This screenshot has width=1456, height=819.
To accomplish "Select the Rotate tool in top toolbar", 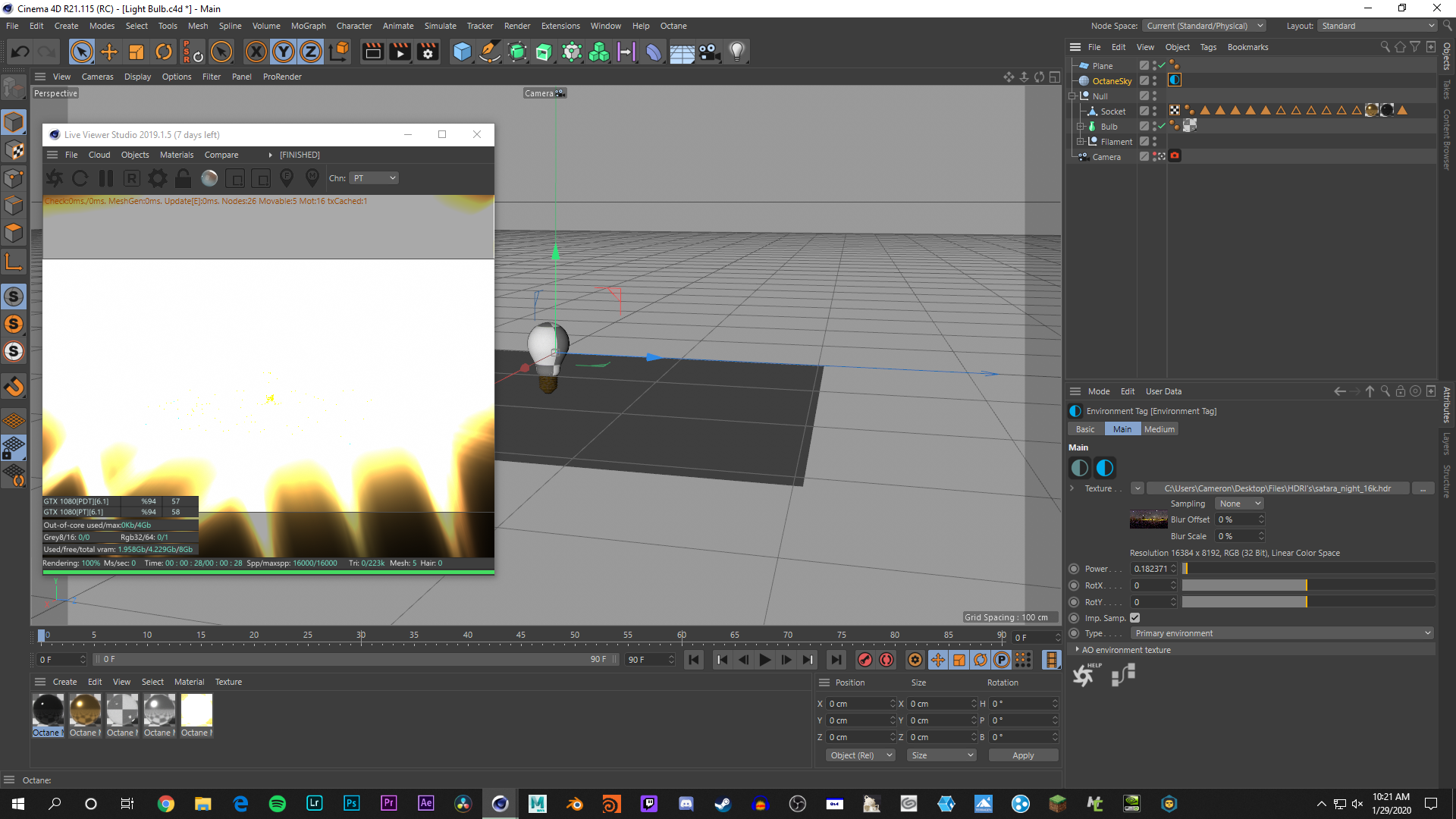I will [x=164, y=52].
